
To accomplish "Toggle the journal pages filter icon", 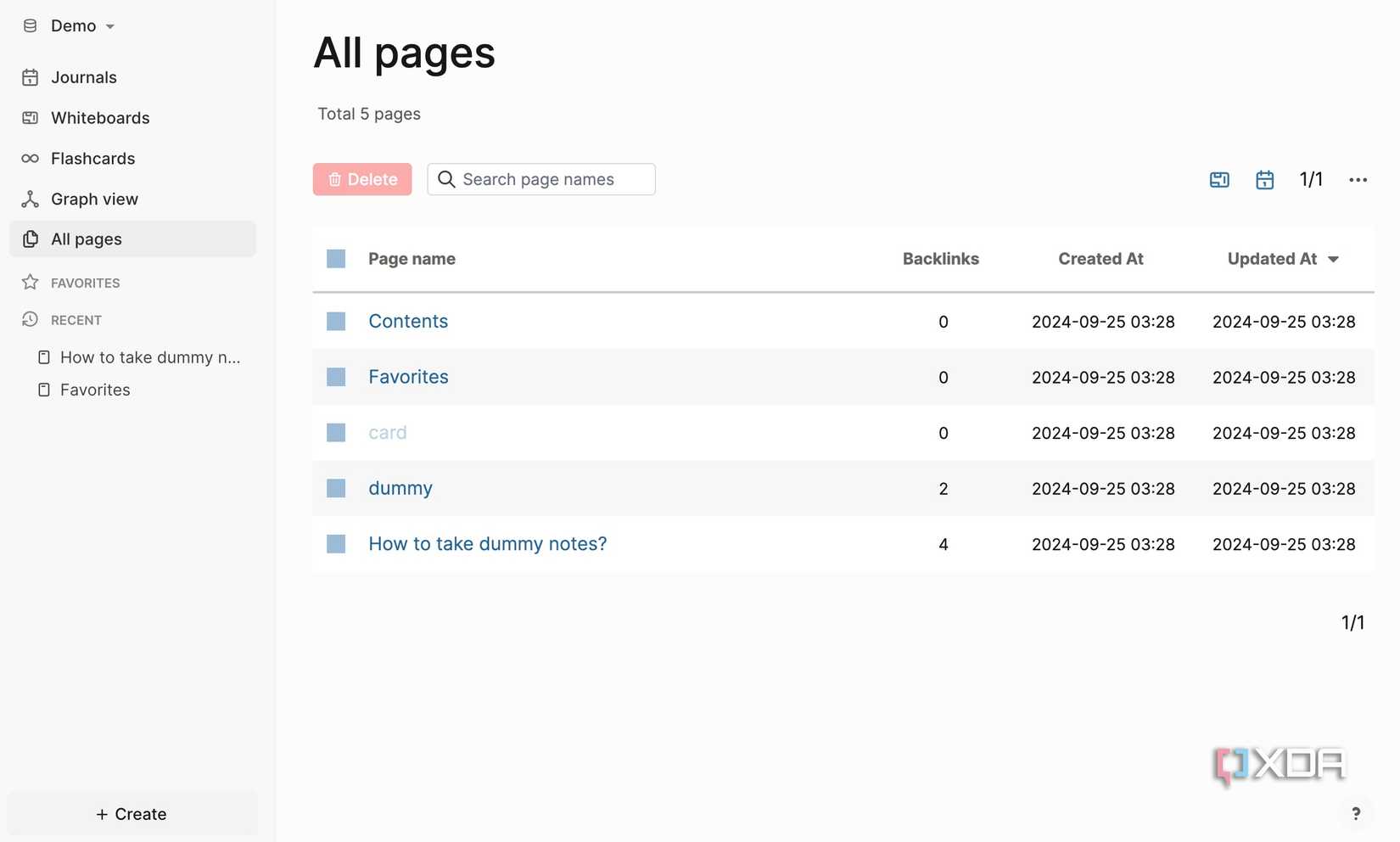I will pyautogui.click(x=1264, y=179).
